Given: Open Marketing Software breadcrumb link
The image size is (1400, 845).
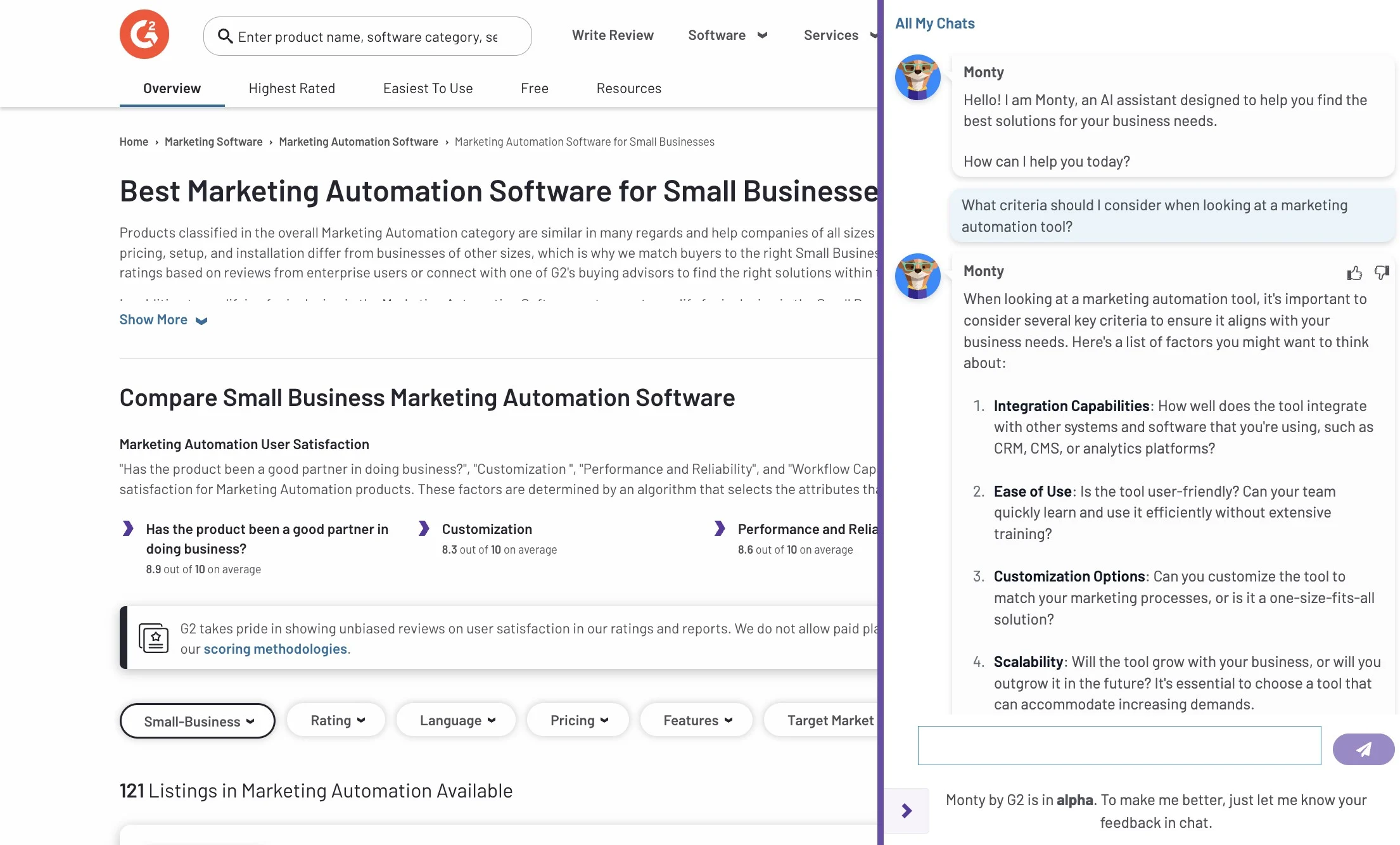Looking at the screenshot, I should coord(213,141).
